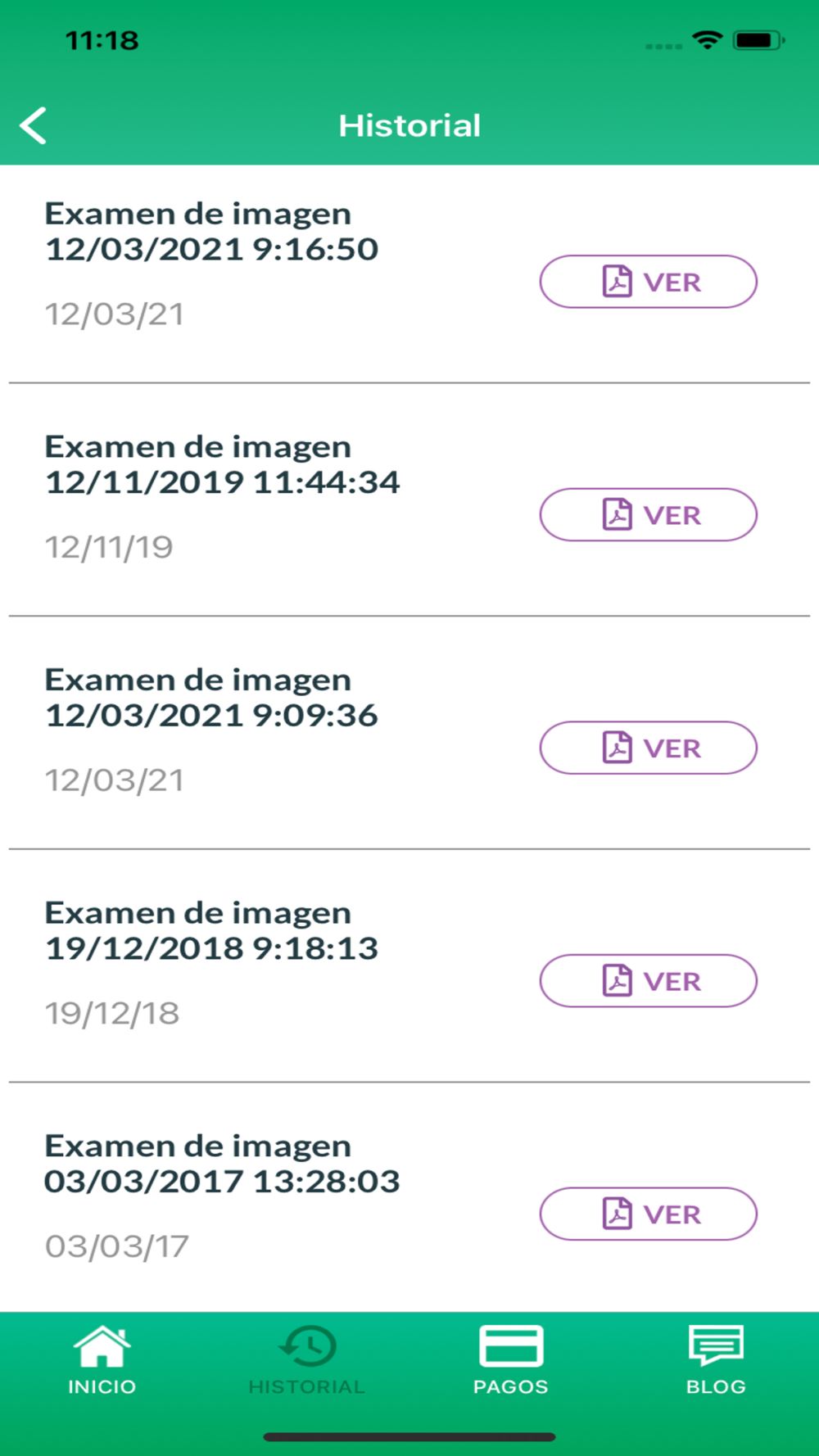The height and width of the screenshot is (1456, 819).
Task: Tap the PAGOS tab label
Action: coord(510,1386)
